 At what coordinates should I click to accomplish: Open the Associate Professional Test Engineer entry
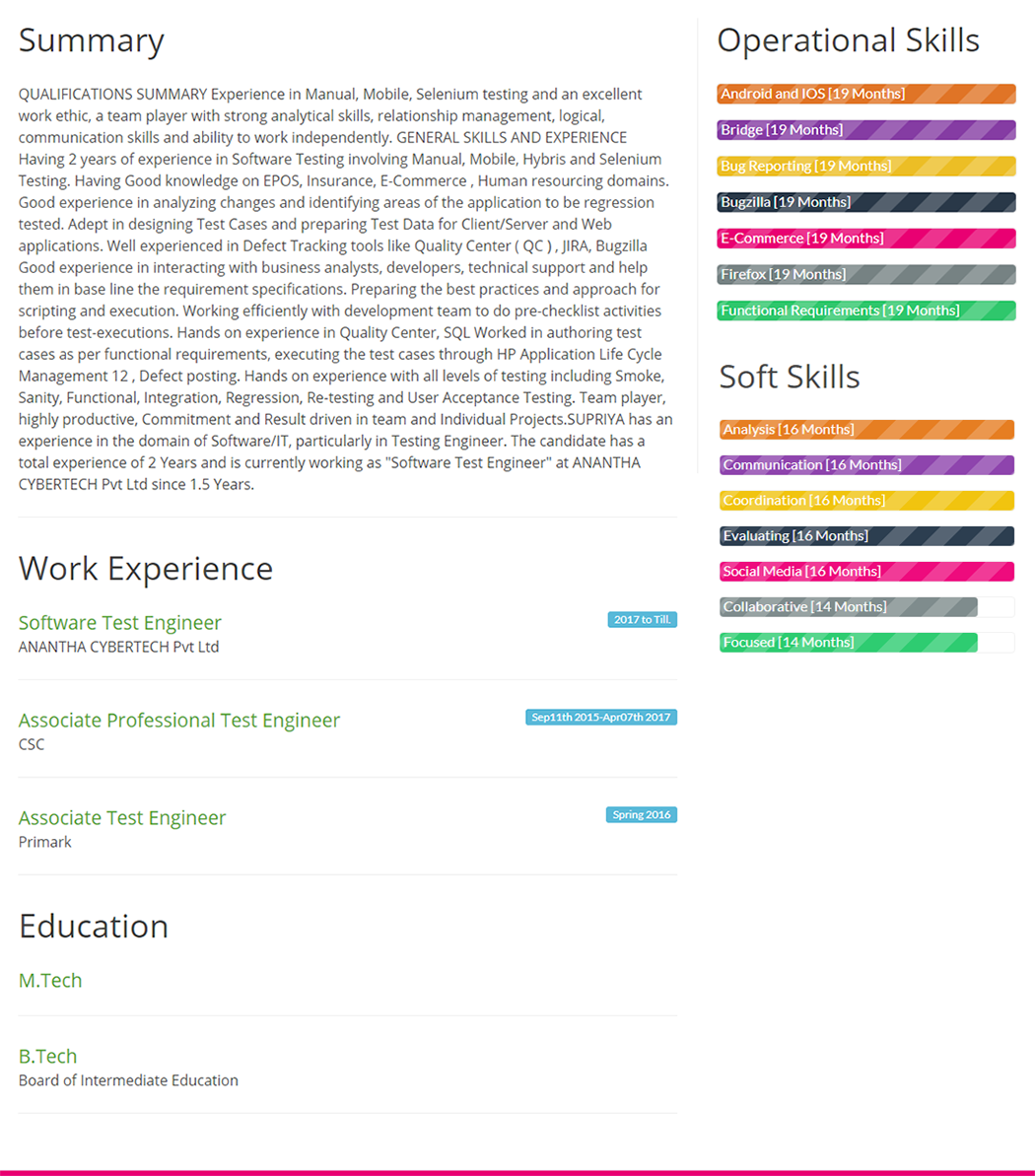[x=178, y=721]
